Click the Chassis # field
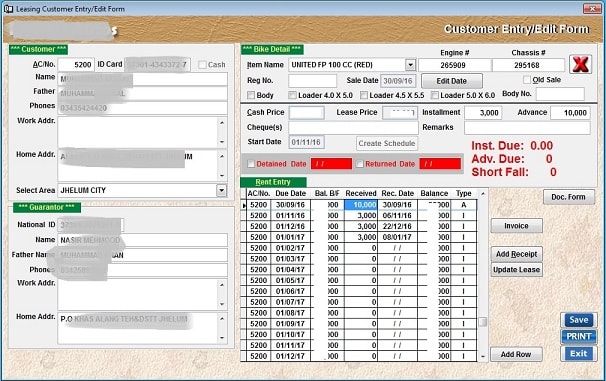Image resolution: width=606 pixels, height=381 pixels. (528, 65)
